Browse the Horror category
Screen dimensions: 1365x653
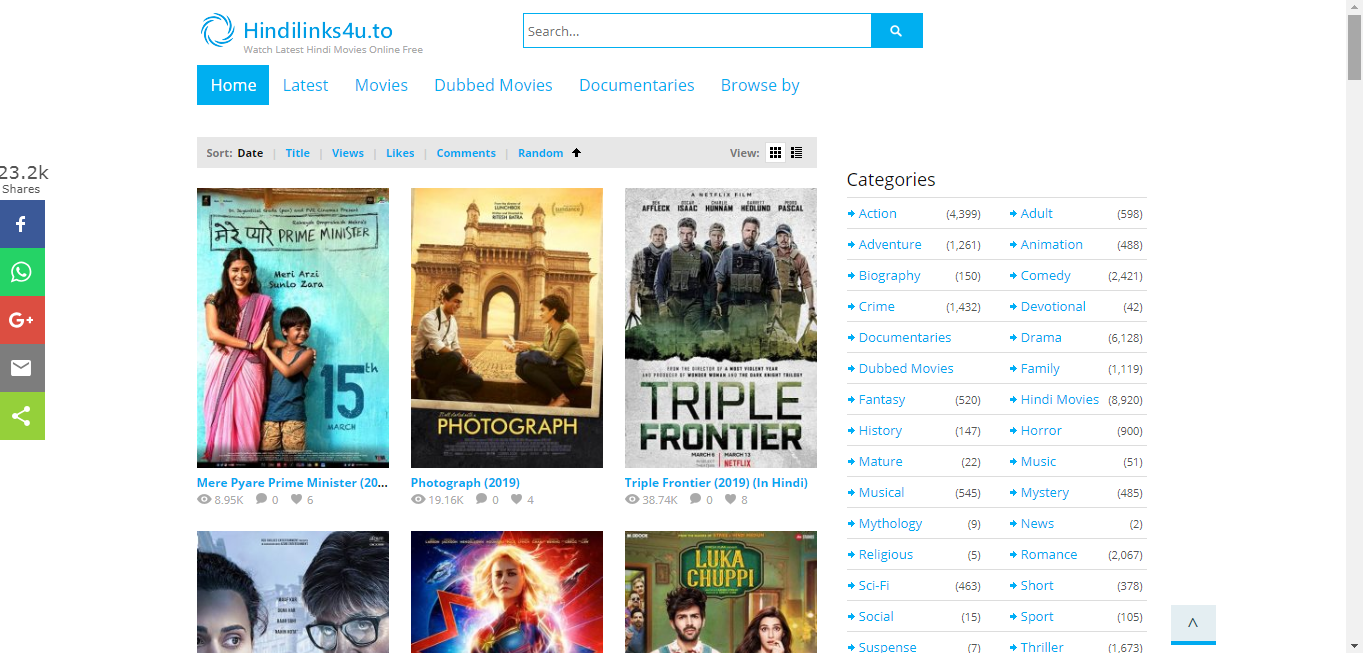tap(1041, 430)
